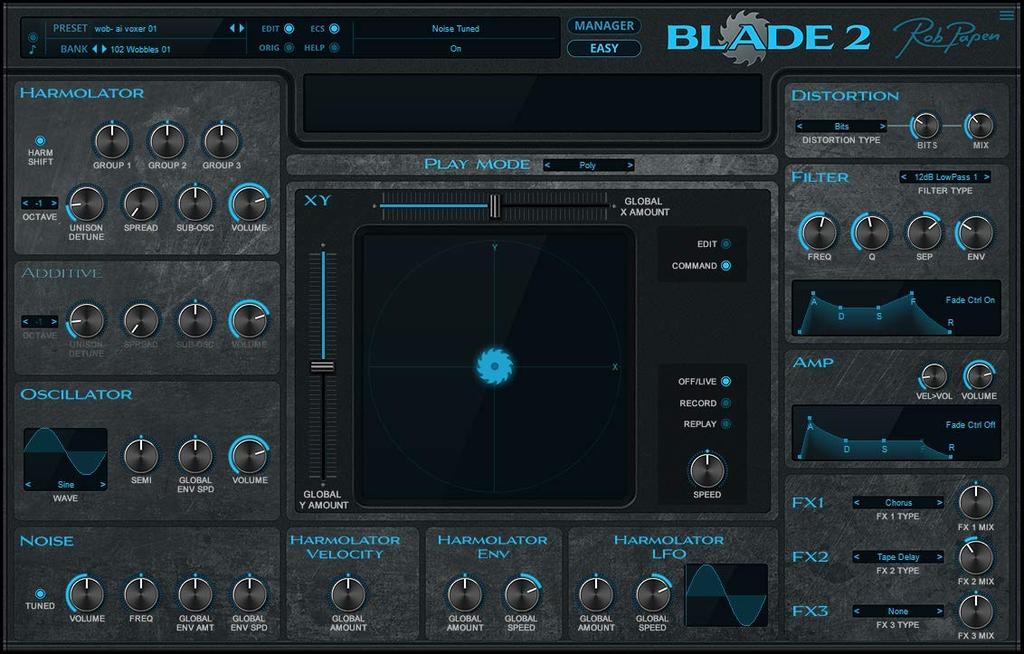Click the FX 1 Mix knob
Image resolution: width=1024 pixels, height=654 pixels.
(x=975, y=502)
